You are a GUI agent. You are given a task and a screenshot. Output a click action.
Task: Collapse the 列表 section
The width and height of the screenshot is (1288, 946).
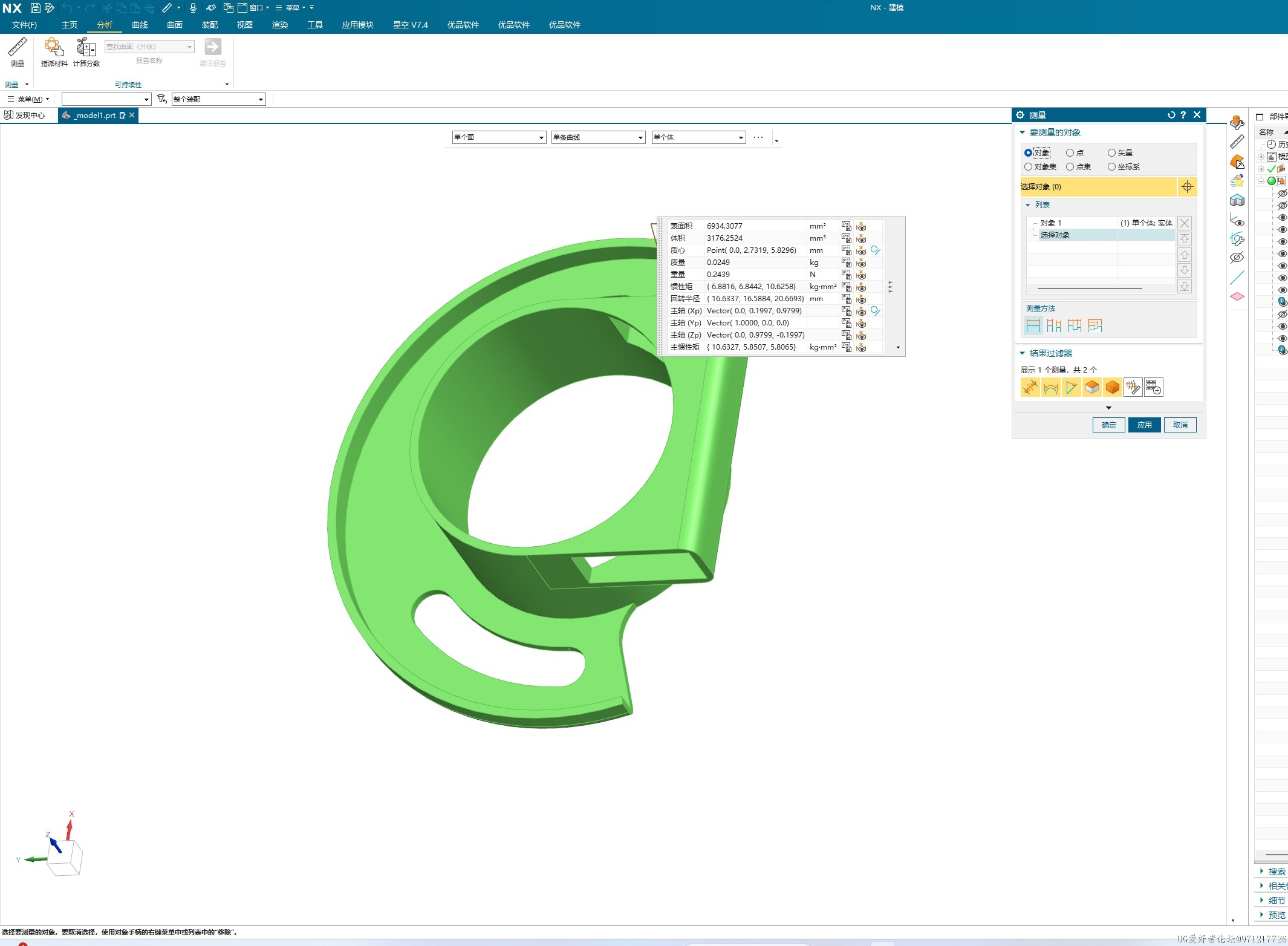tap(1028, 205)
